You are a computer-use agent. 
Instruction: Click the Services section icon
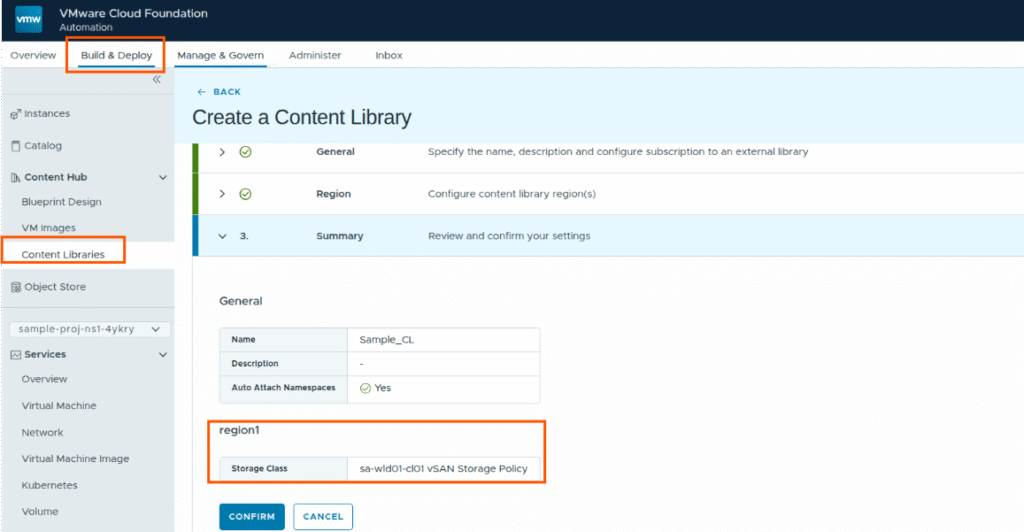click(x=15, y=355)
